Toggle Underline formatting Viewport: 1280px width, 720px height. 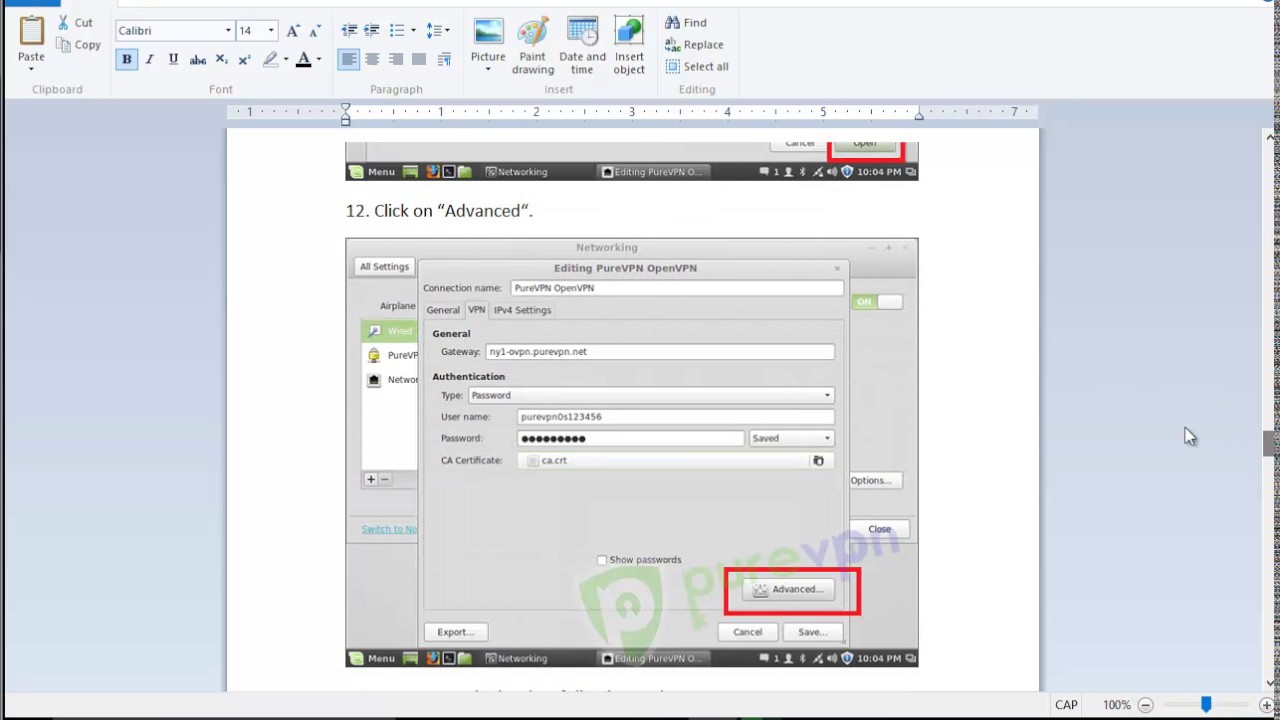click(173, 60)
